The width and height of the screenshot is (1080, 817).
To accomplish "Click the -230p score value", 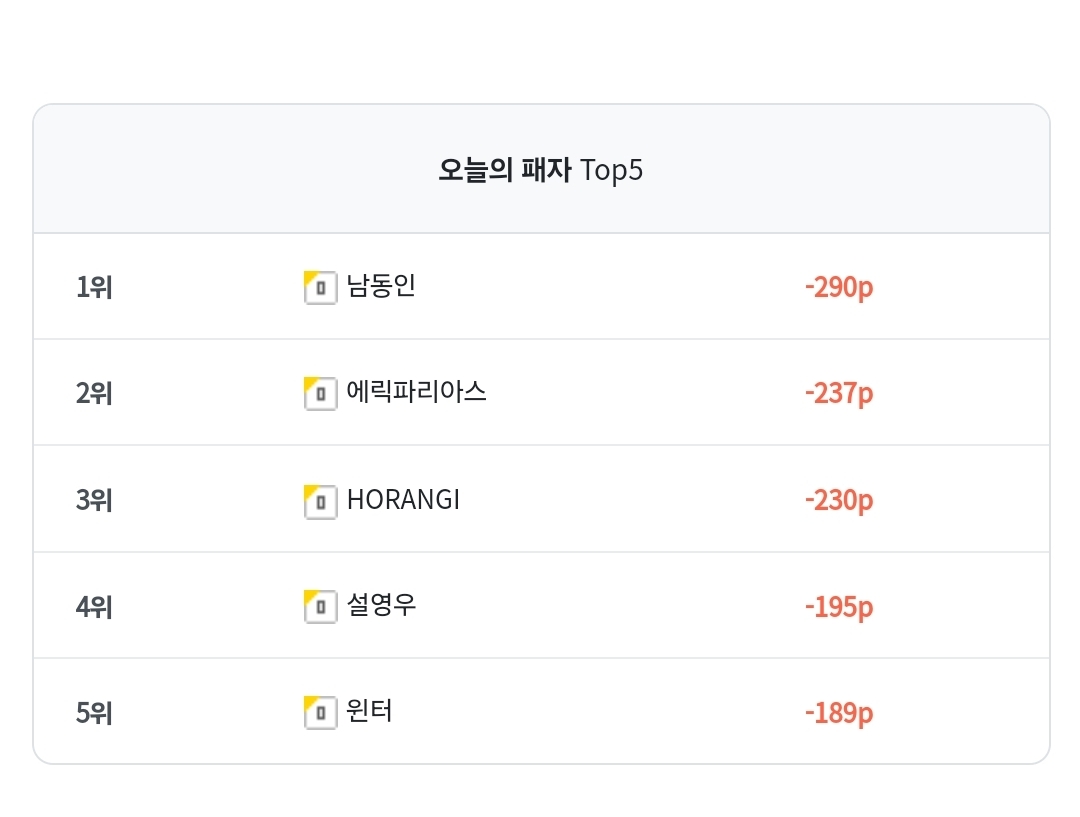I will pyautogui.click(x=839, y=501).
